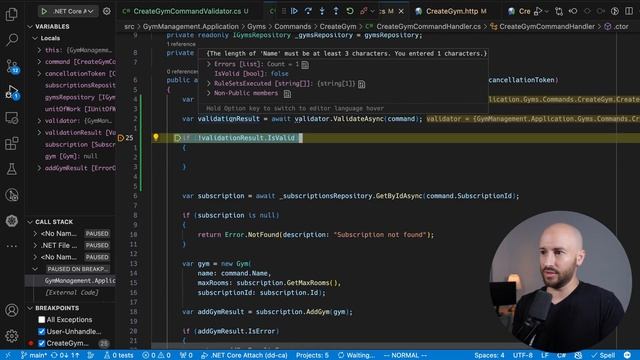Click the 0 tests status item
The width and height of the screenshot is (640, 360).
coord(118,355)
